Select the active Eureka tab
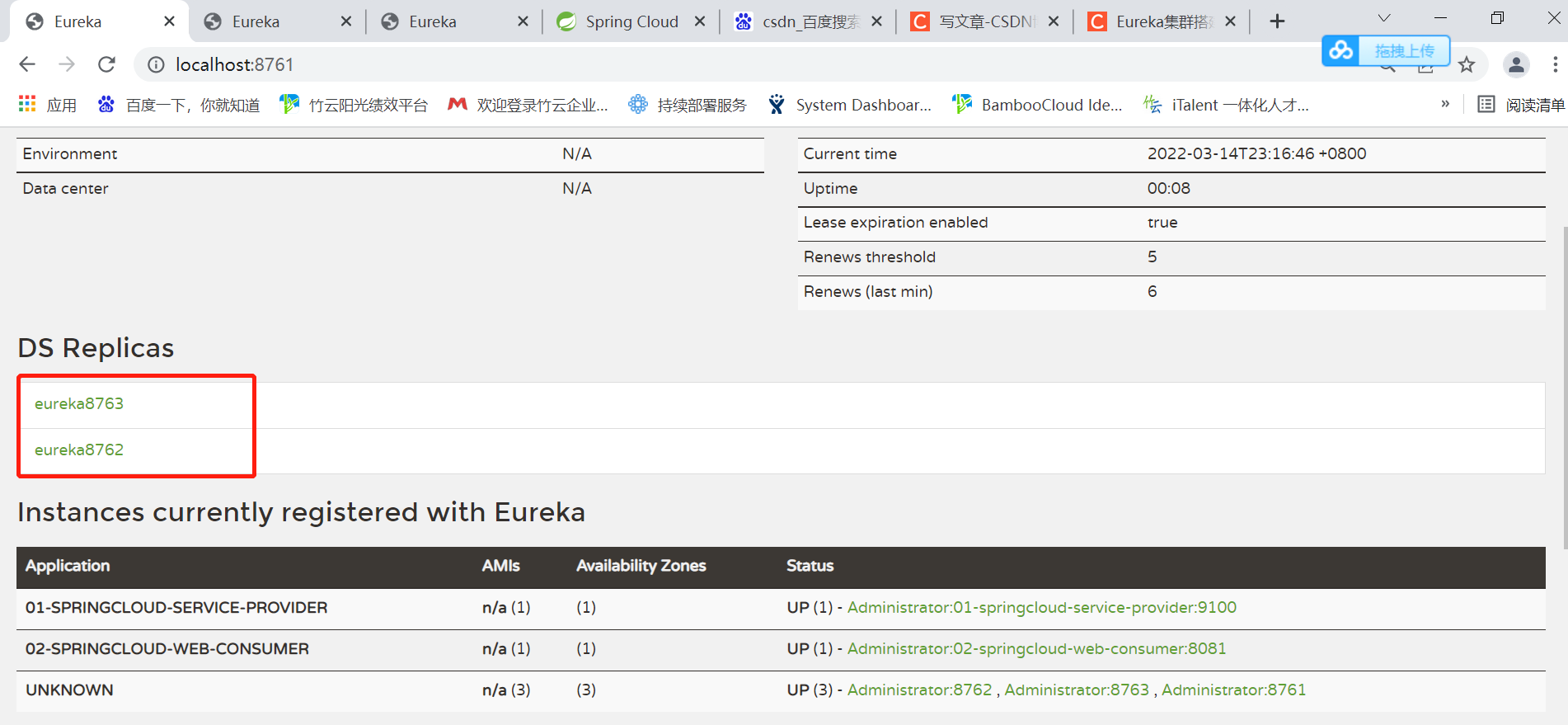1568x725 pixels. [99, 21]
